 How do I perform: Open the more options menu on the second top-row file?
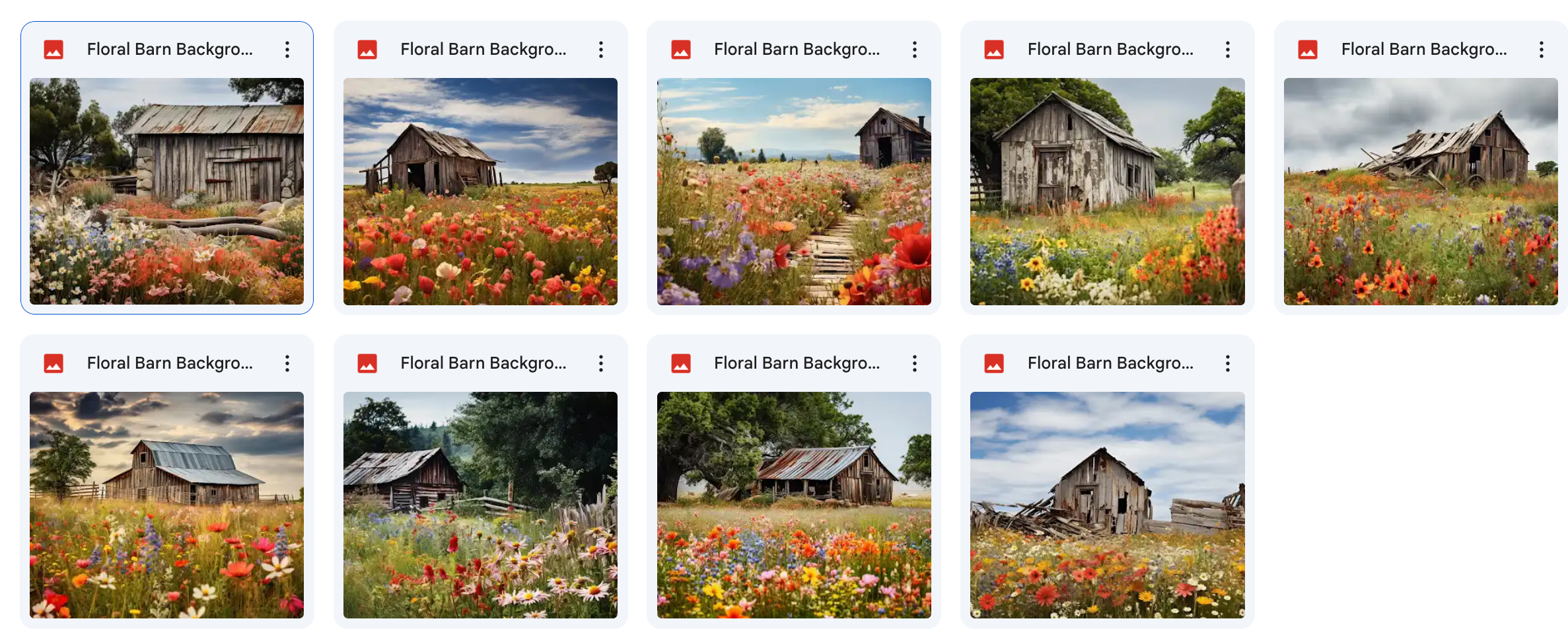coord(601,49)
